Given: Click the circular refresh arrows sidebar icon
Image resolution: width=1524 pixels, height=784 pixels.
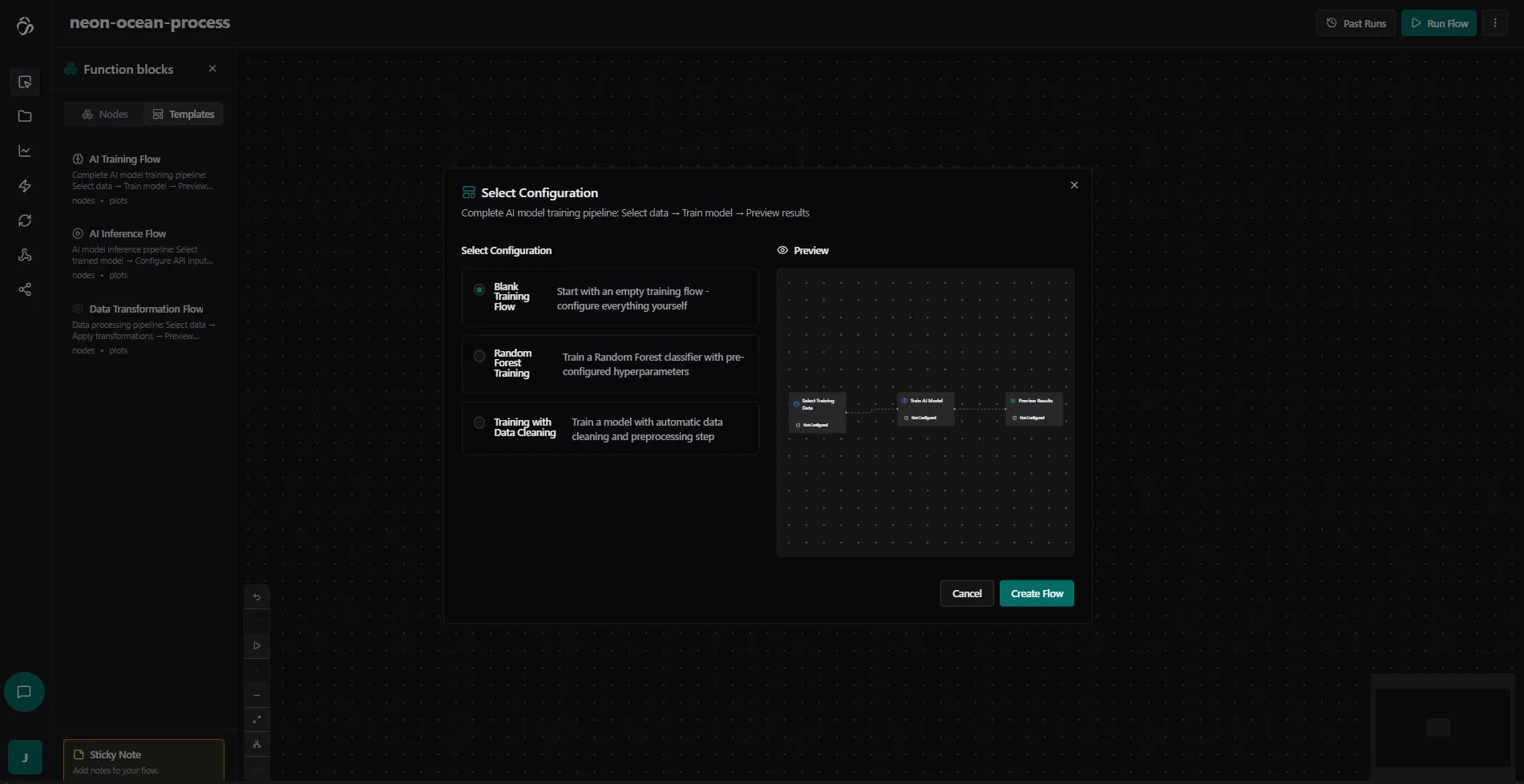Looking at the screenshot, I should (25, 220).
